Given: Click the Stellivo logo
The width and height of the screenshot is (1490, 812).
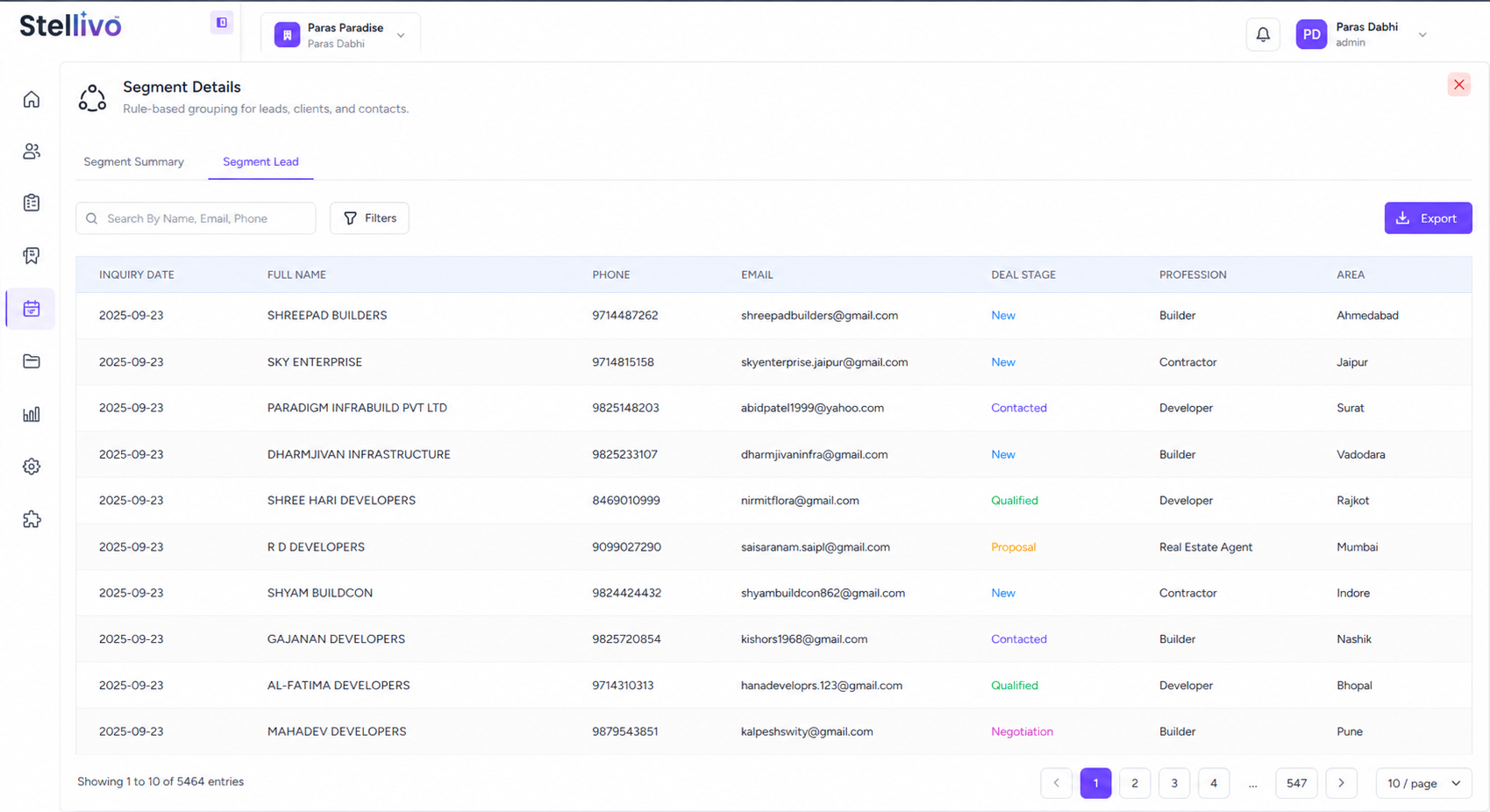Looking at the screenshot, I should [70, 25].
